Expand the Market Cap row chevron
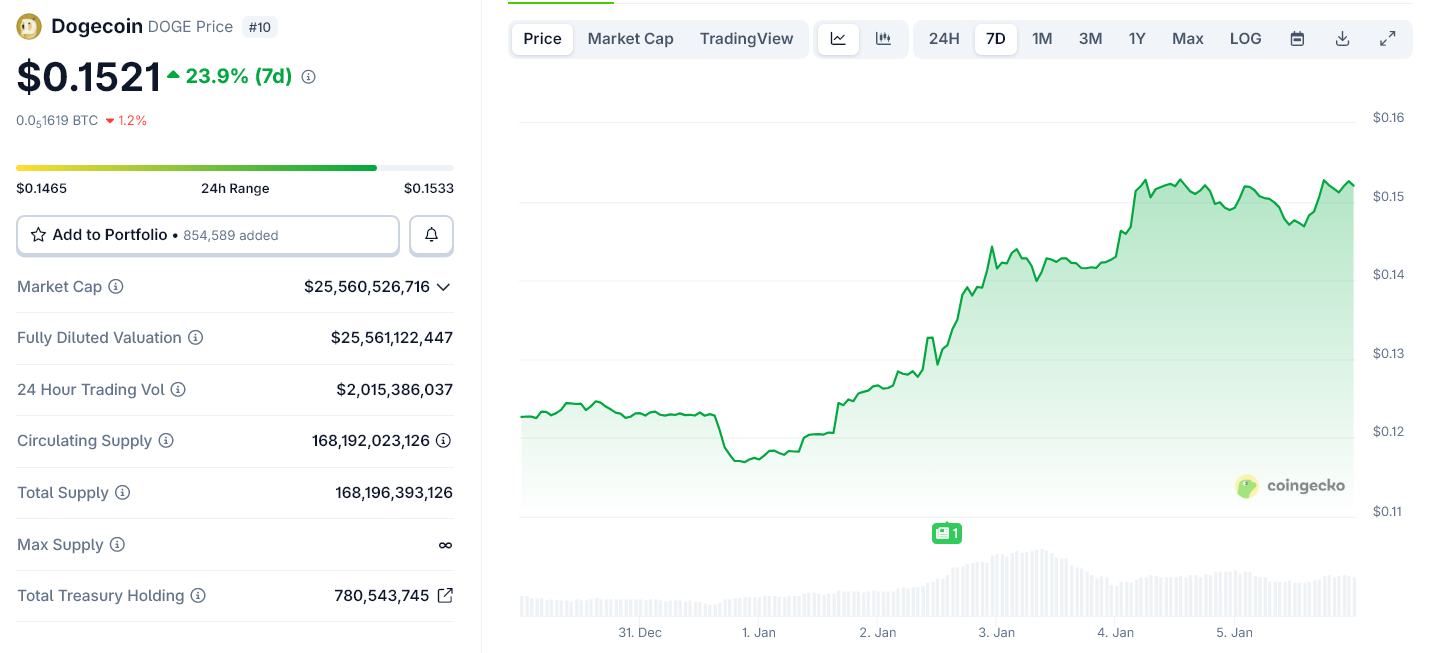 (x=444, y=287)
